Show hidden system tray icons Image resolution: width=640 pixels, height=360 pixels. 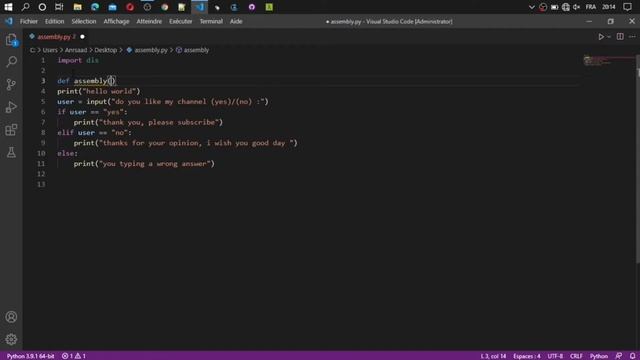(x=531, y=7)
